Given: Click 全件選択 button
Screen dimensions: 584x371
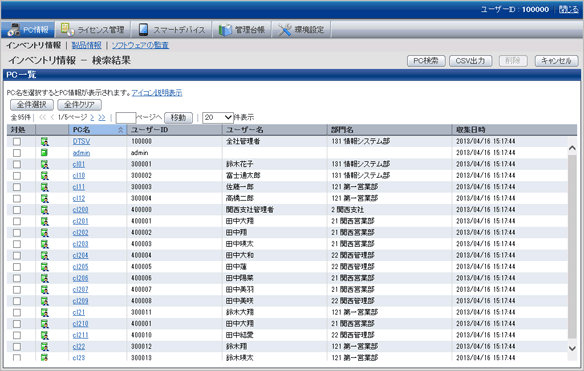Looking at the screenshot, I should click(x=32, y=105).
